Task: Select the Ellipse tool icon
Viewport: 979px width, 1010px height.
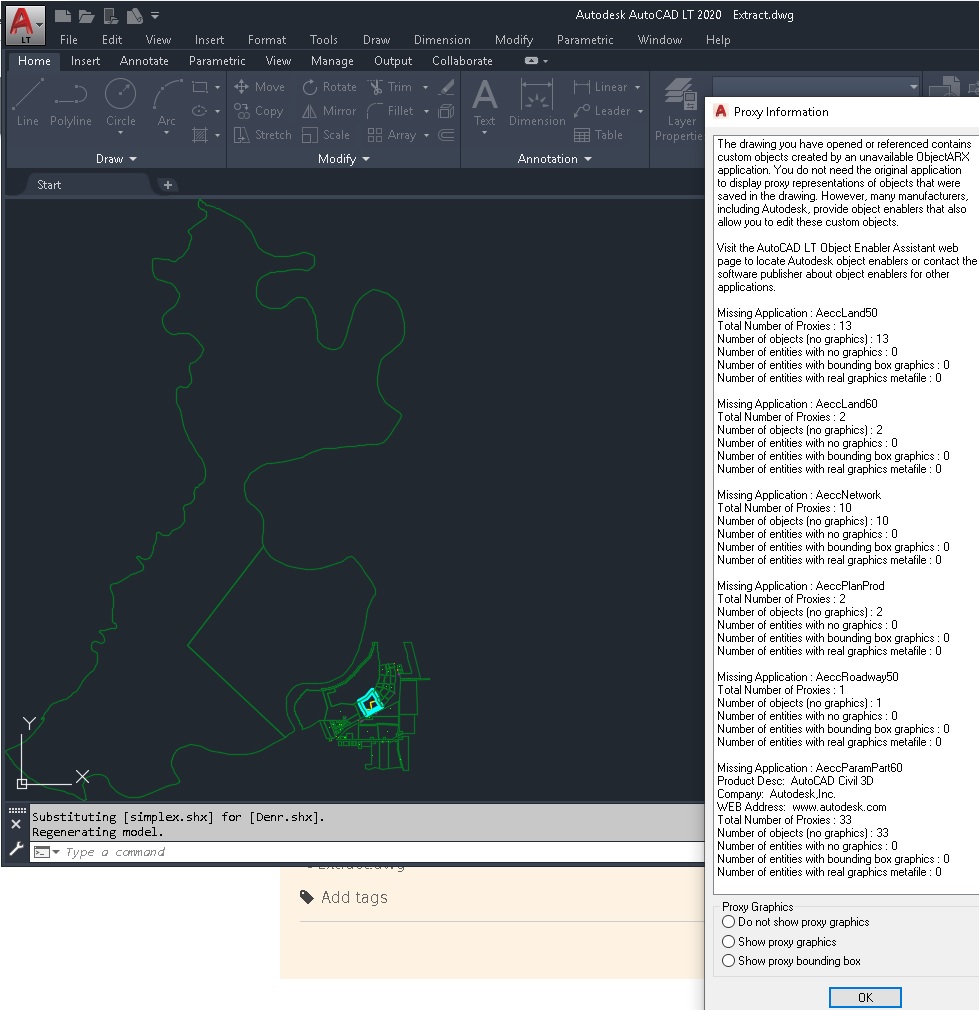Action: coord(200,111)
